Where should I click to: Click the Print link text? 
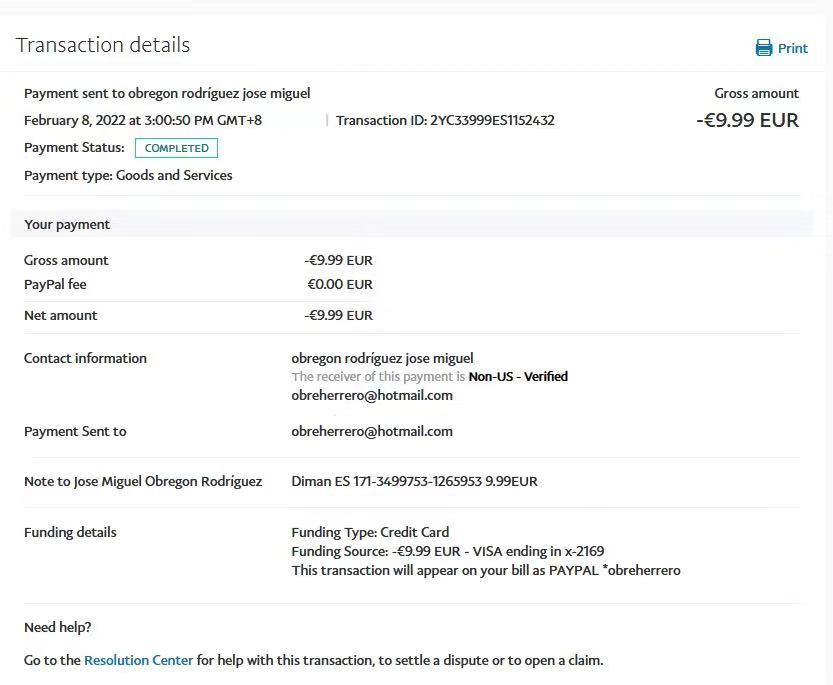(x=793, y=48)
